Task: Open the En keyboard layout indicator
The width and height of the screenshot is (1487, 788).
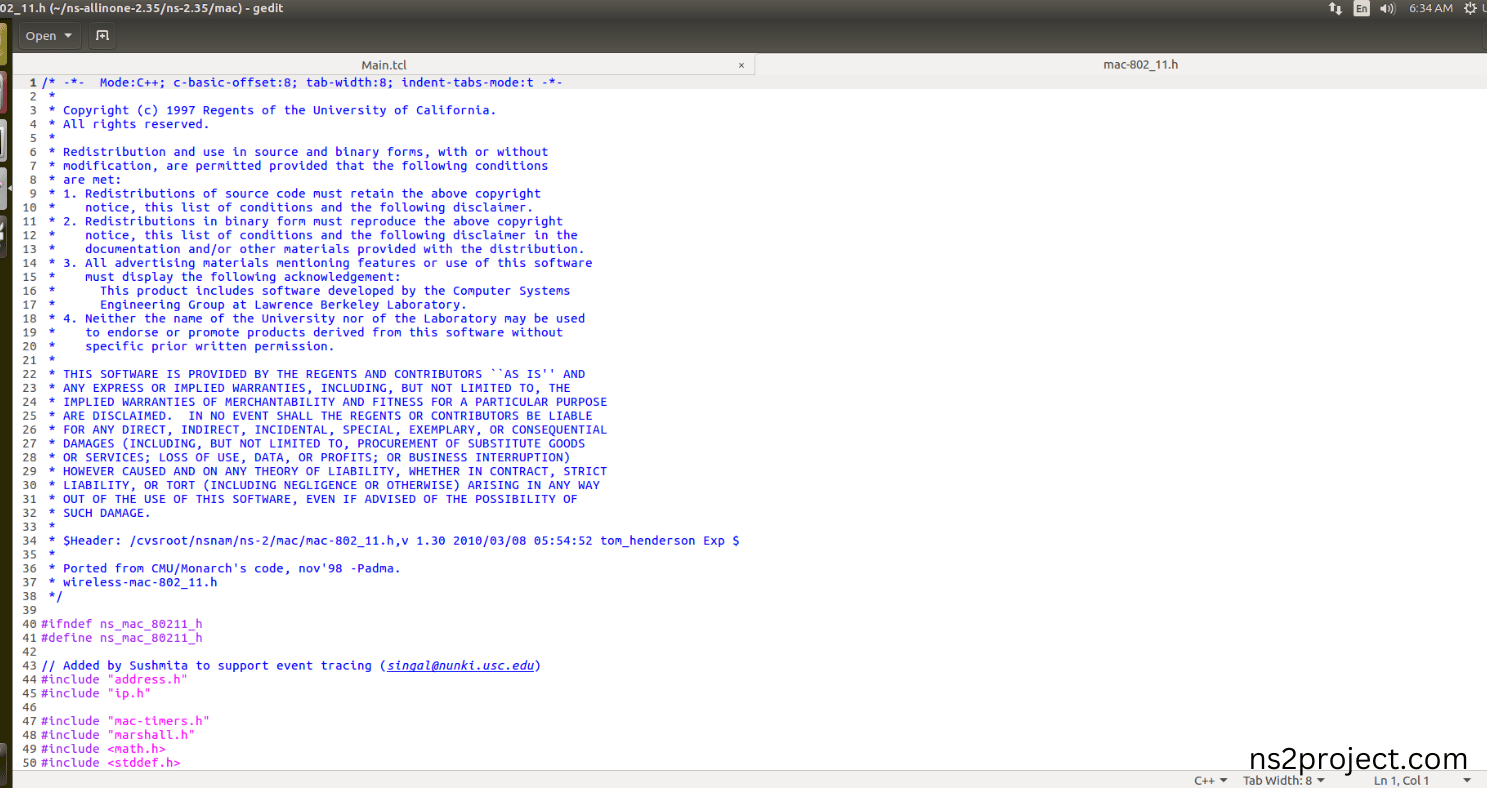Action: [x=1361, y=8]
